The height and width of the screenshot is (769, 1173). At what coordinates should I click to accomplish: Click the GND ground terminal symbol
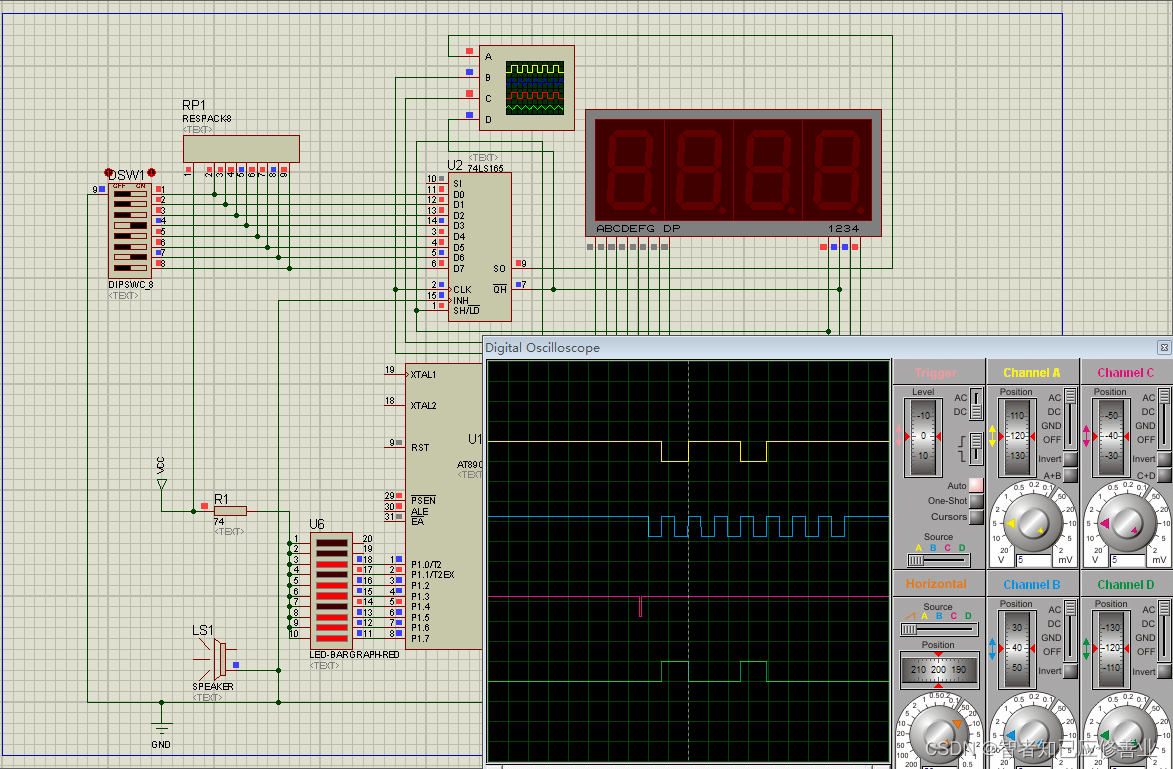161,728
